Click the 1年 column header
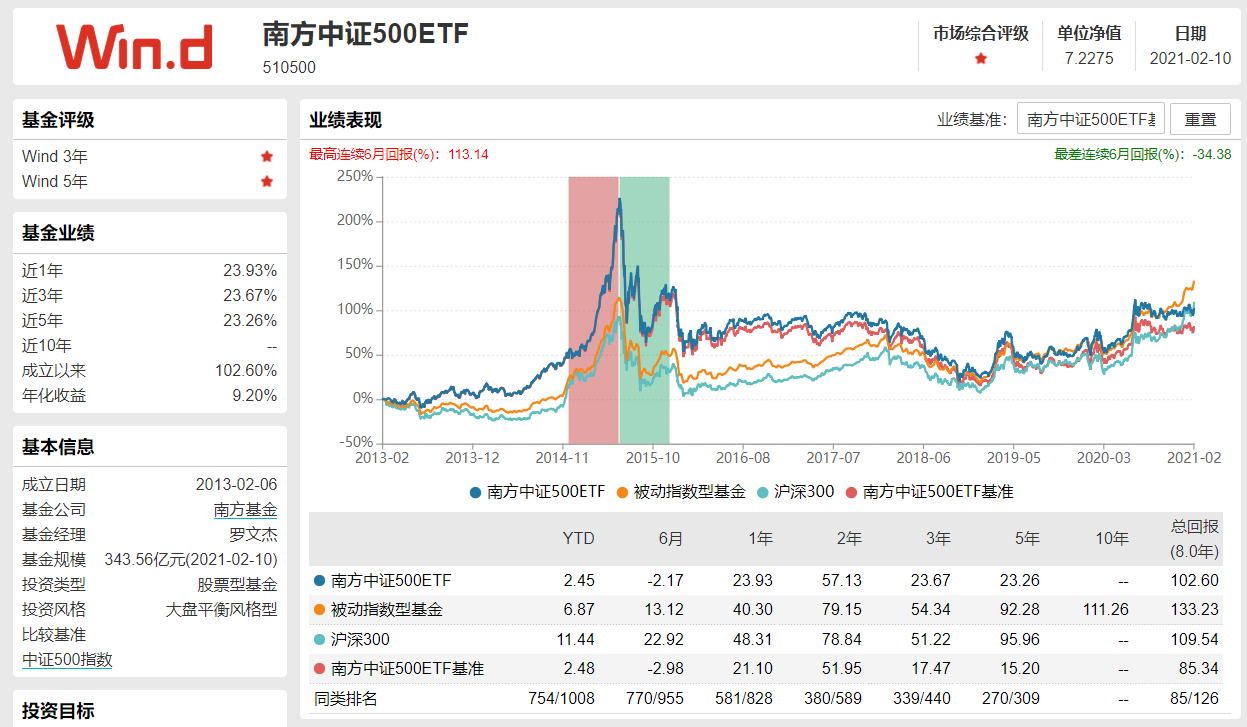 (759, 538)
